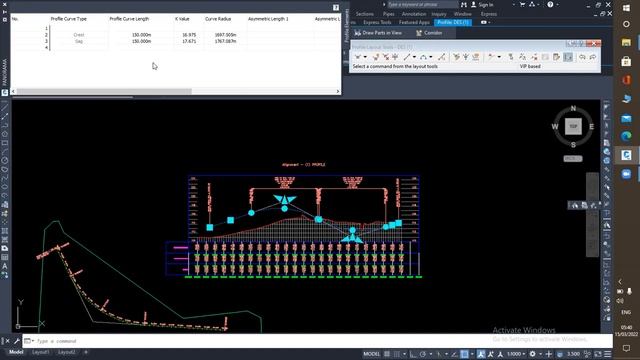
Task: Click the Draw Parts in View button
Action: coord(378,33)
